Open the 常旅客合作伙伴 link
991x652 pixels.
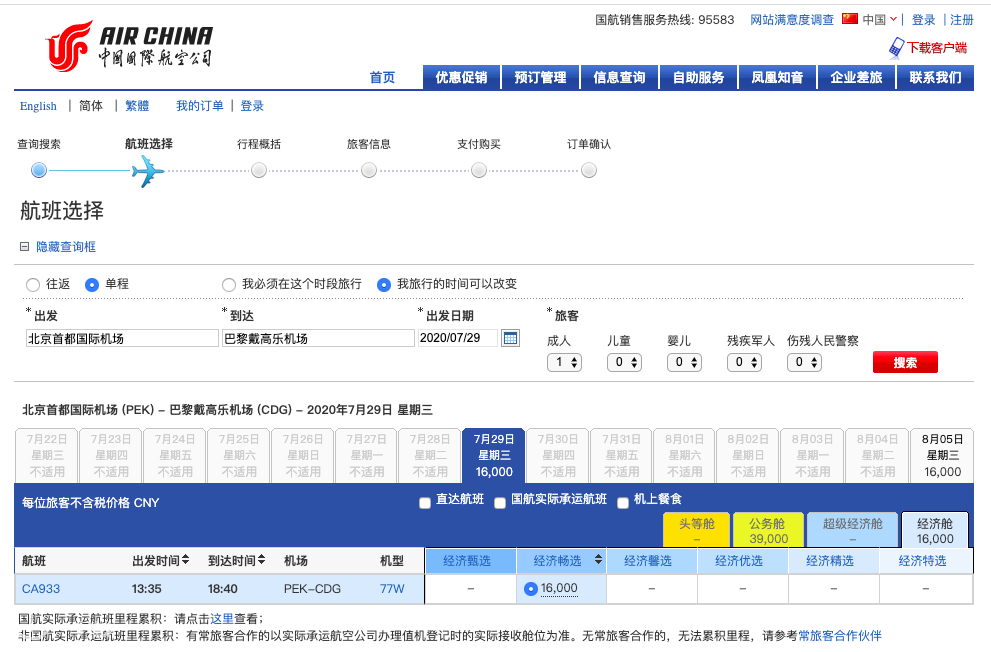point(840,636)
